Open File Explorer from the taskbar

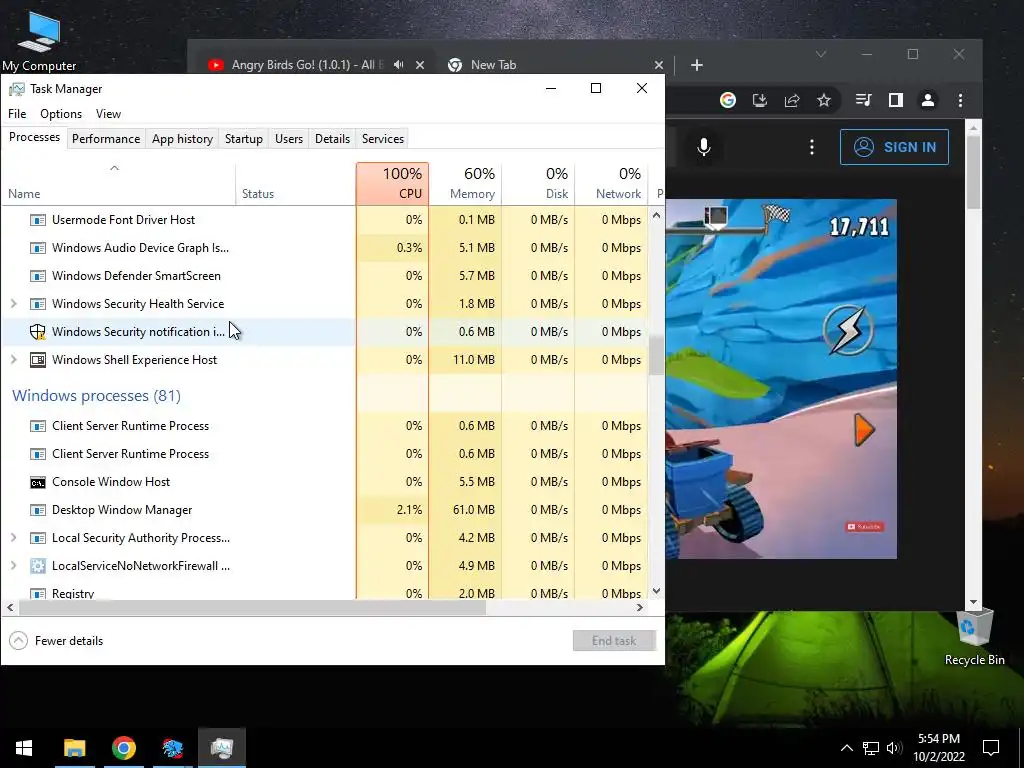[74, 748]
